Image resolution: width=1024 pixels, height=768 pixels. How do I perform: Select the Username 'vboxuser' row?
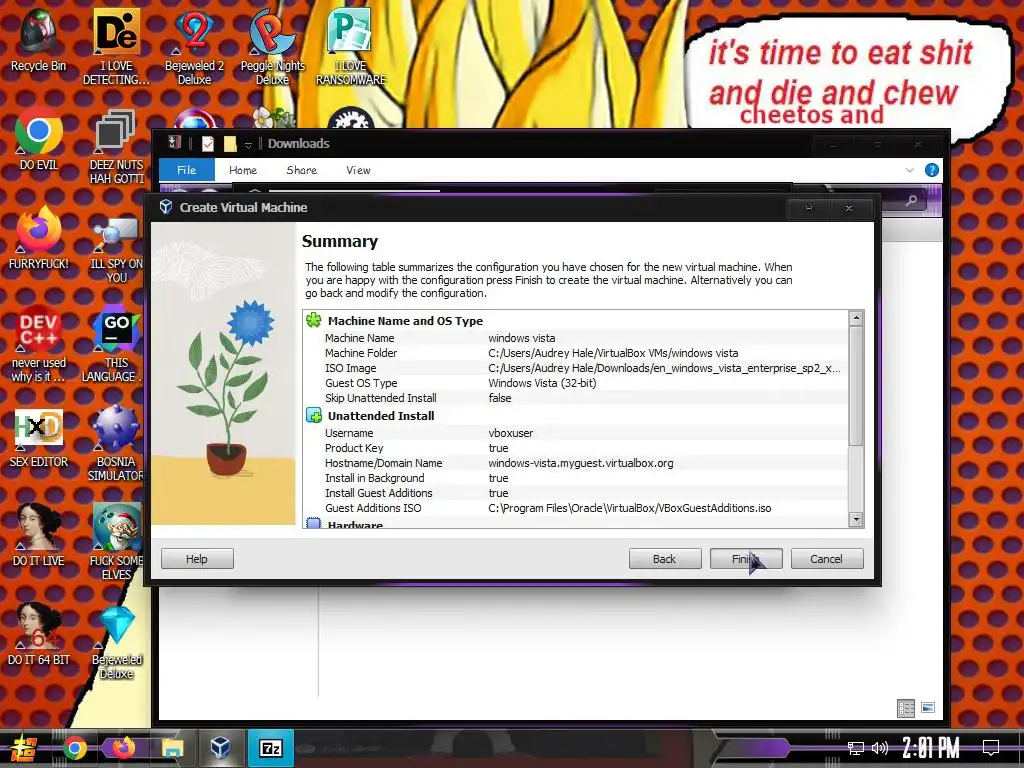click(575, 433)
